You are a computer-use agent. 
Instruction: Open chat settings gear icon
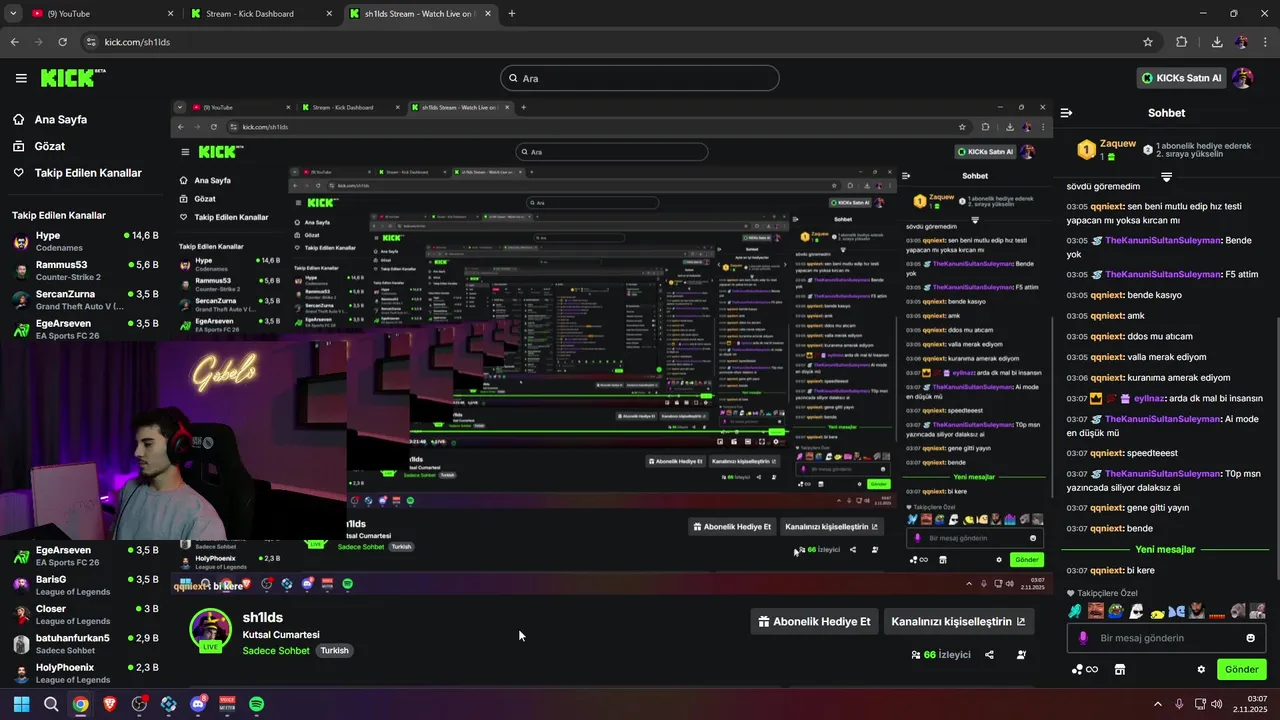[1201, 669]
